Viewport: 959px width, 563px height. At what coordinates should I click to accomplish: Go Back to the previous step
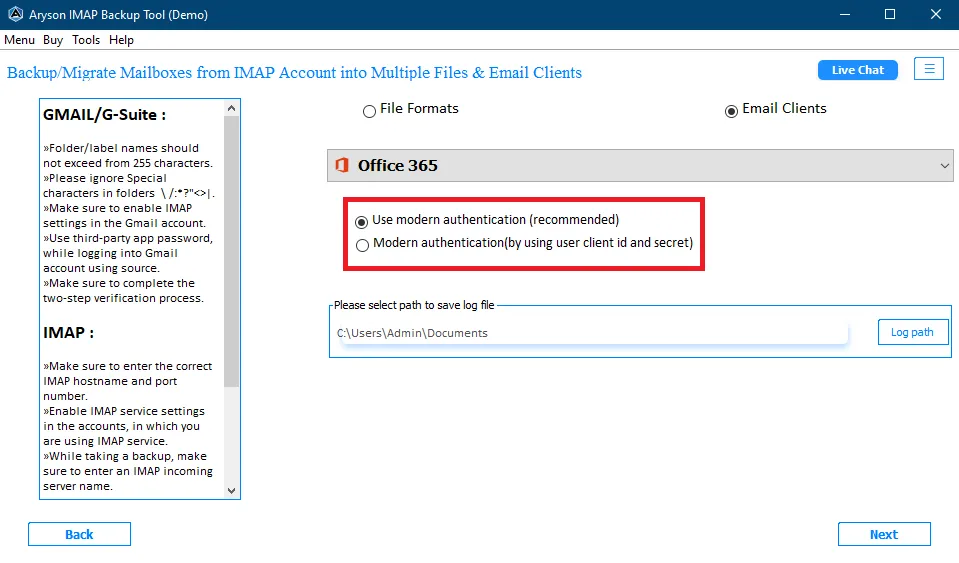[79, 534]
